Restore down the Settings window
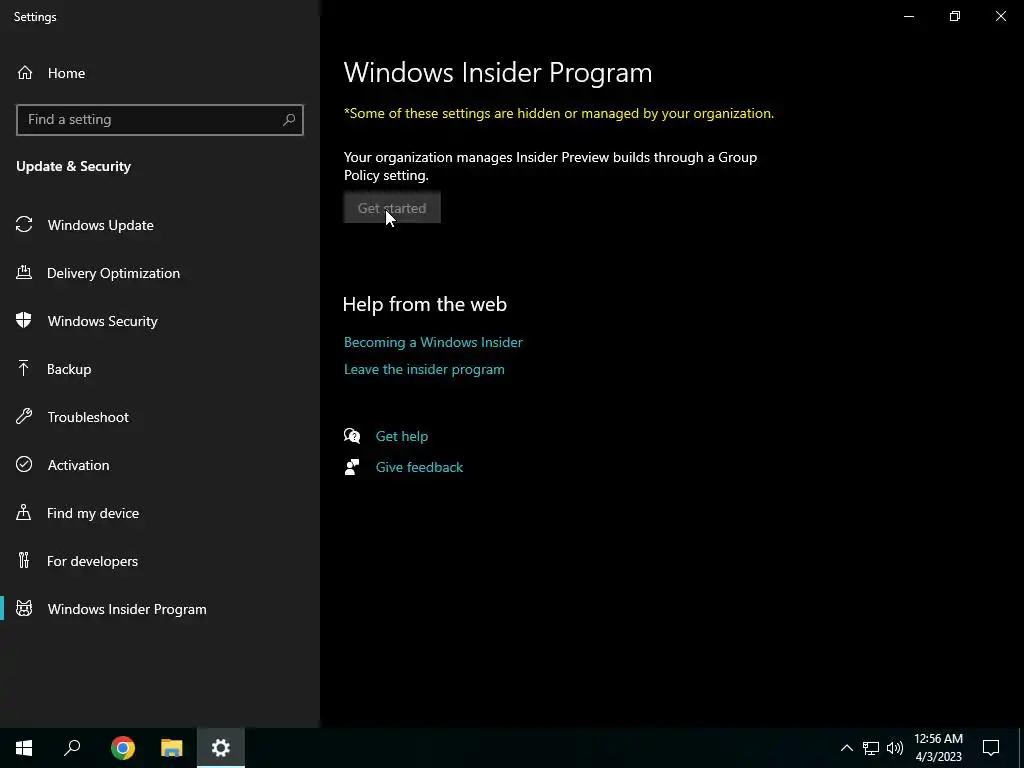Image resolution: width=1024 pixels, height=768 pixels. 955,16
